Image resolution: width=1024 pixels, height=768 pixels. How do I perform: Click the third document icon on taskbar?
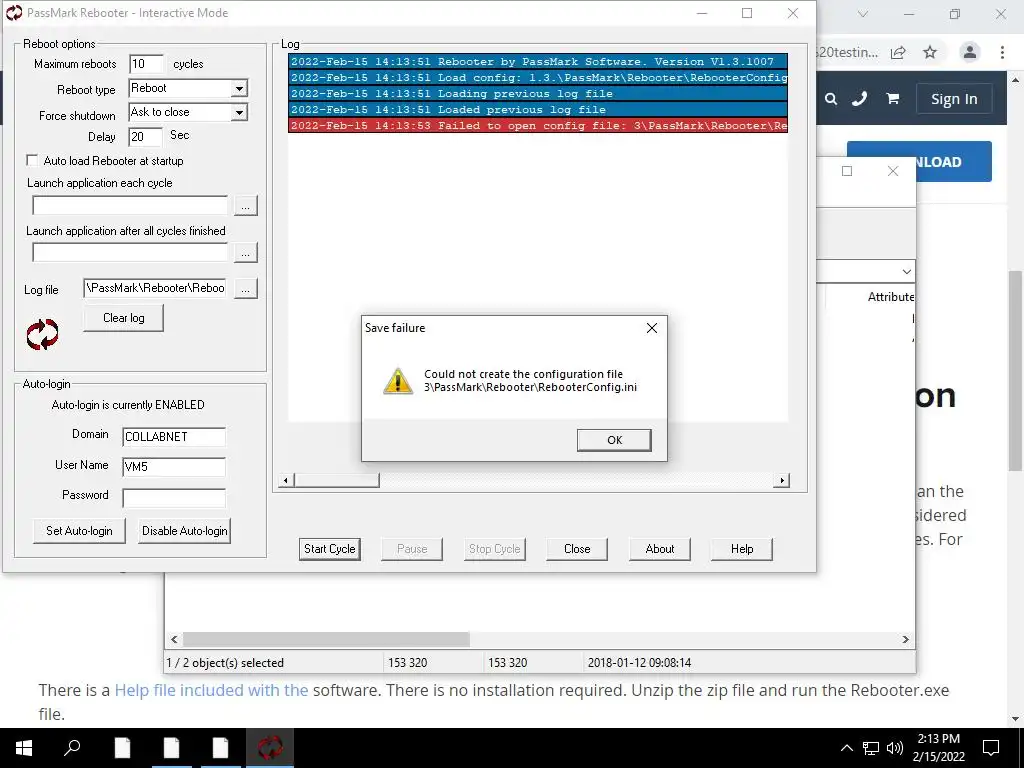pyautogui.click(x=221, y=748)
